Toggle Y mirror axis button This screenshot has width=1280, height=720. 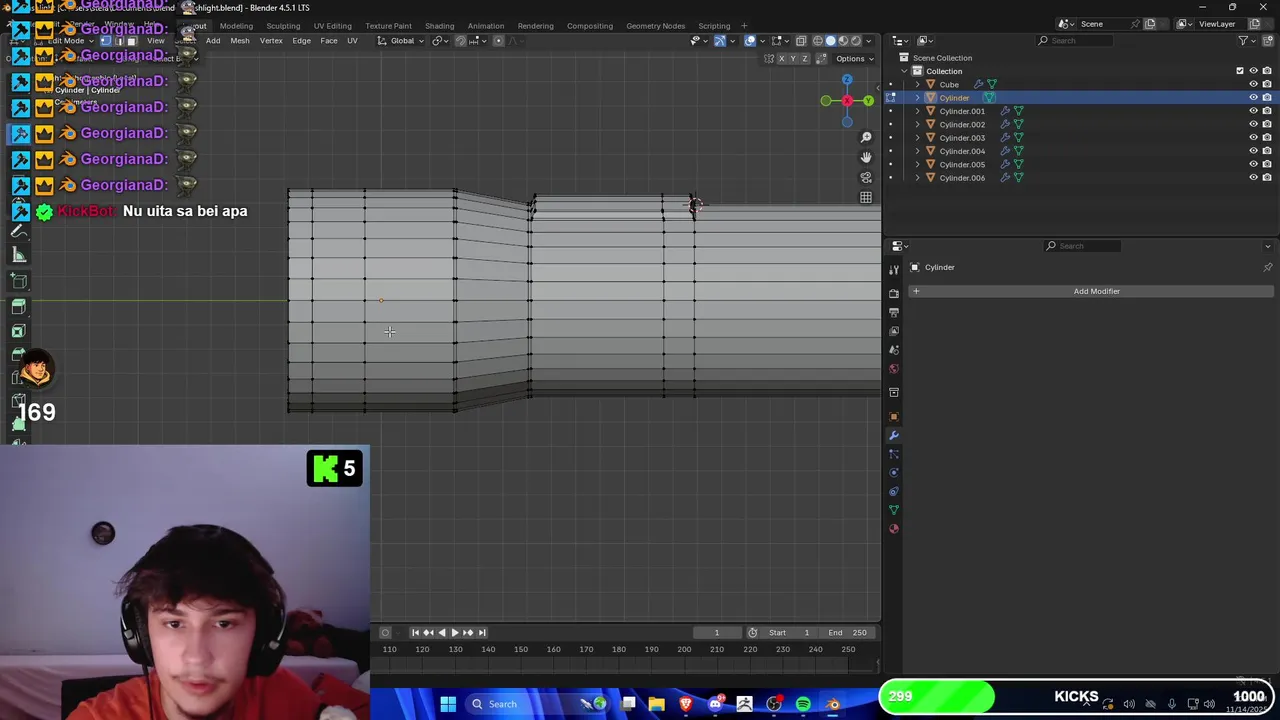click(x=793, y=59)
